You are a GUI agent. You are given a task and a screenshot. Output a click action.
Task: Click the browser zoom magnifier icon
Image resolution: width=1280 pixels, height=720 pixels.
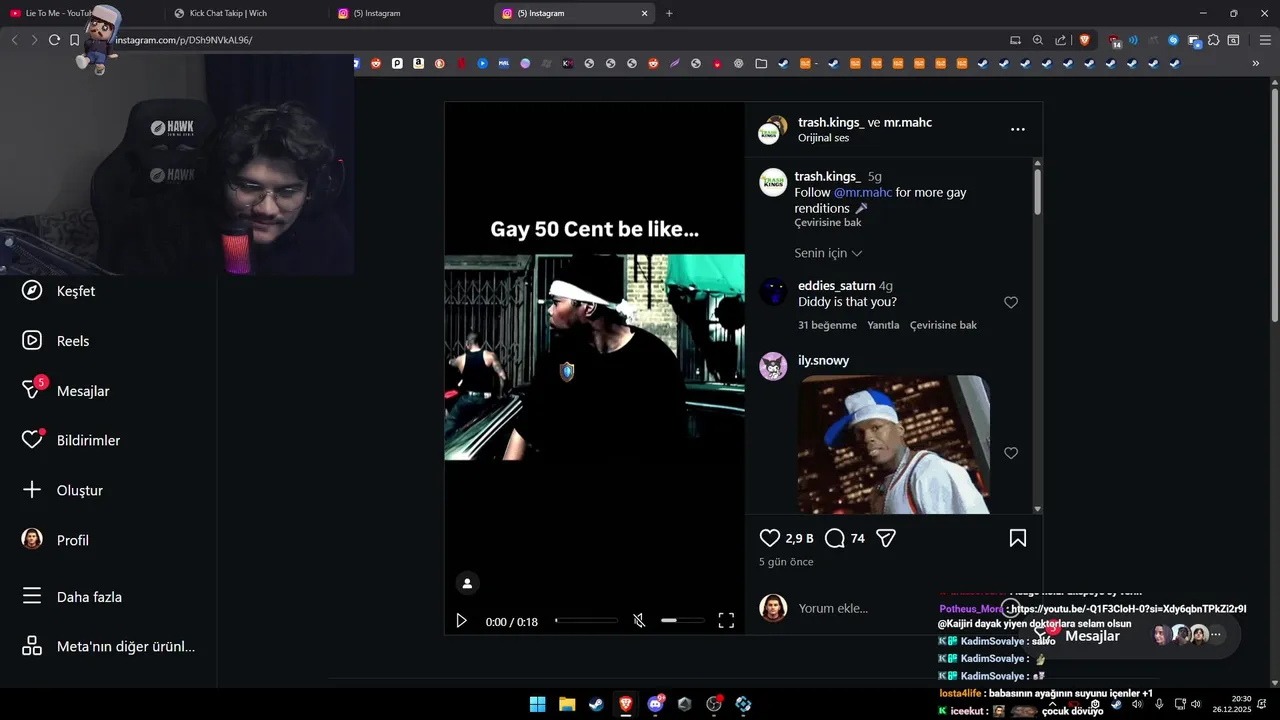[1038, 40]
